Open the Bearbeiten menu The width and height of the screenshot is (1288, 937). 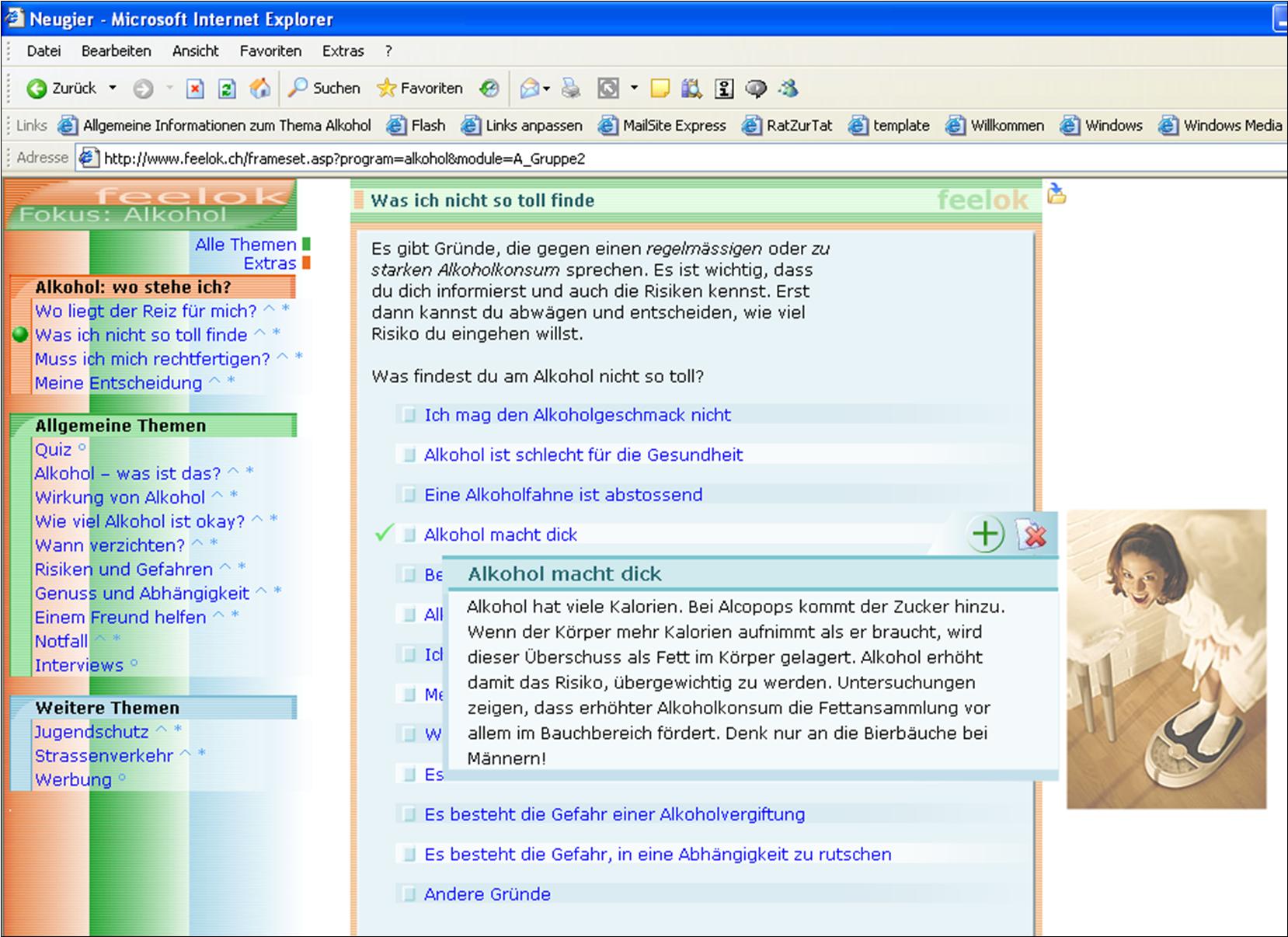[x=116, y=51]
